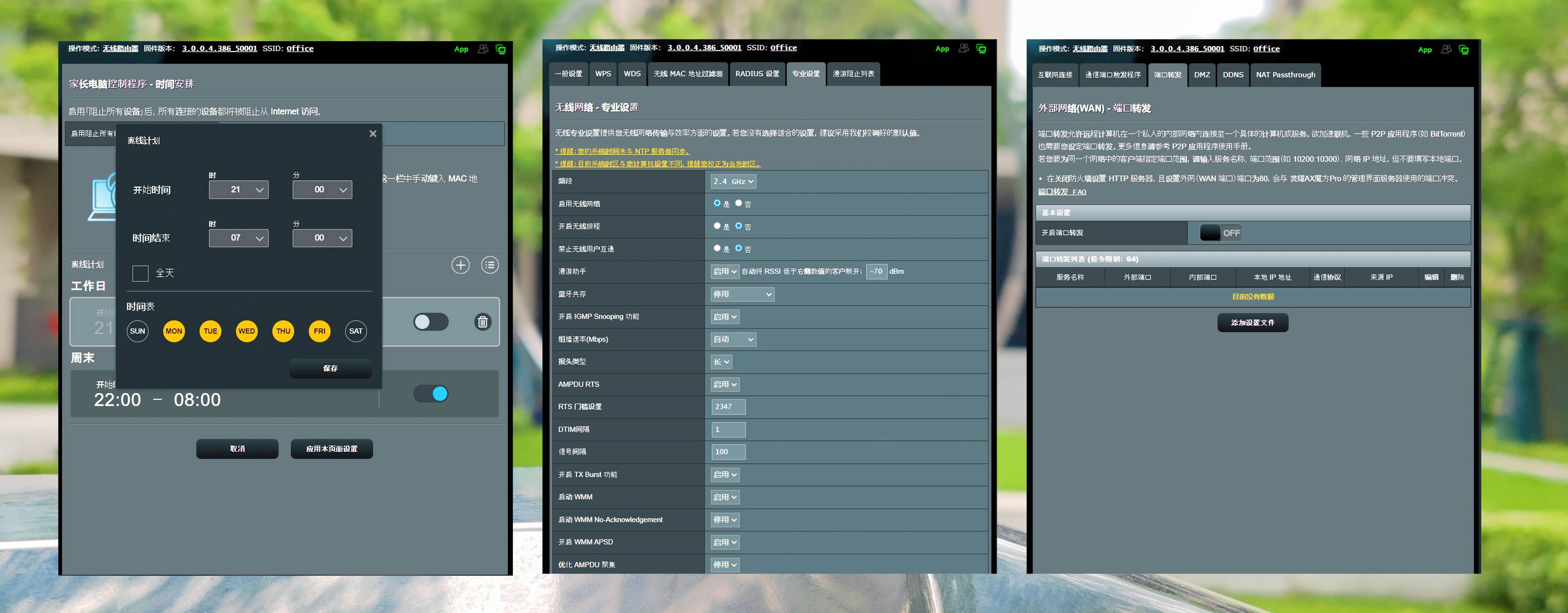
Task: Open RADIUS 设置 tab
Action: click(x=757, y=74)
